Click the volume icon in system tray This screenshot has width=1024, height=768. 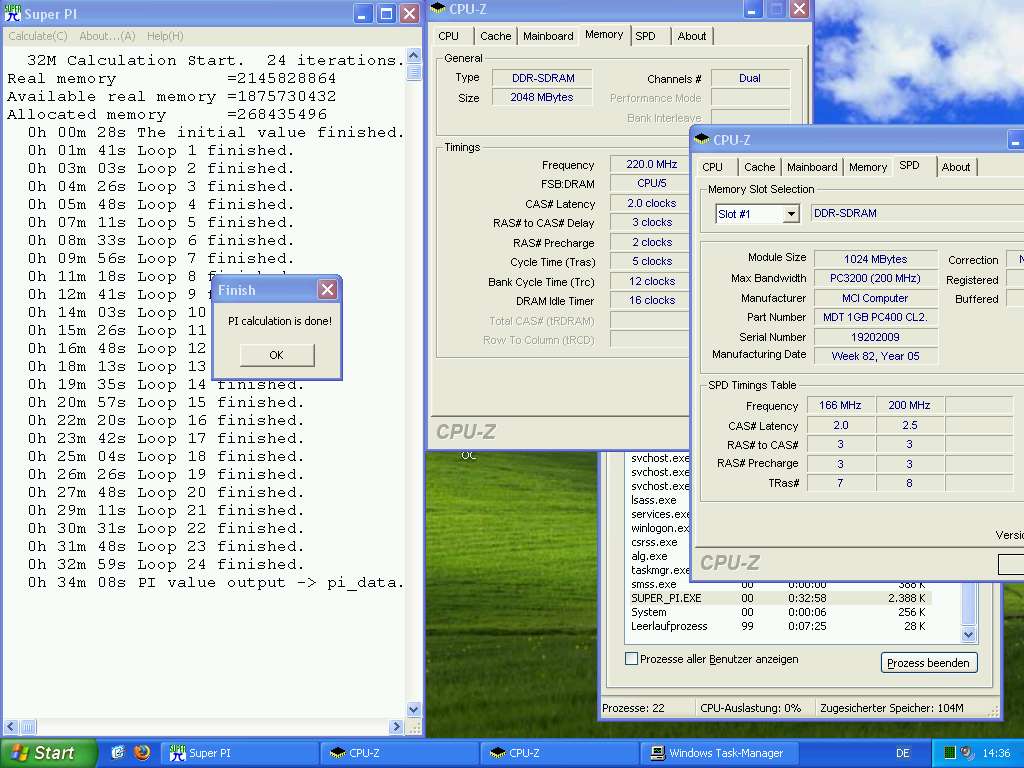pyautogui.click(x=968, y=753)
